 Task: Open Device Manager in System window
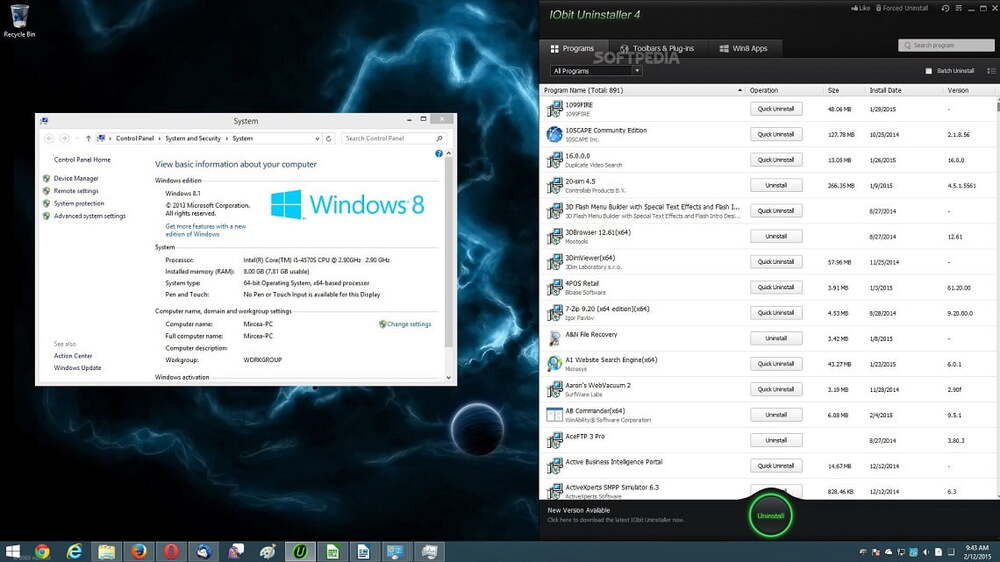coord(76,179)
